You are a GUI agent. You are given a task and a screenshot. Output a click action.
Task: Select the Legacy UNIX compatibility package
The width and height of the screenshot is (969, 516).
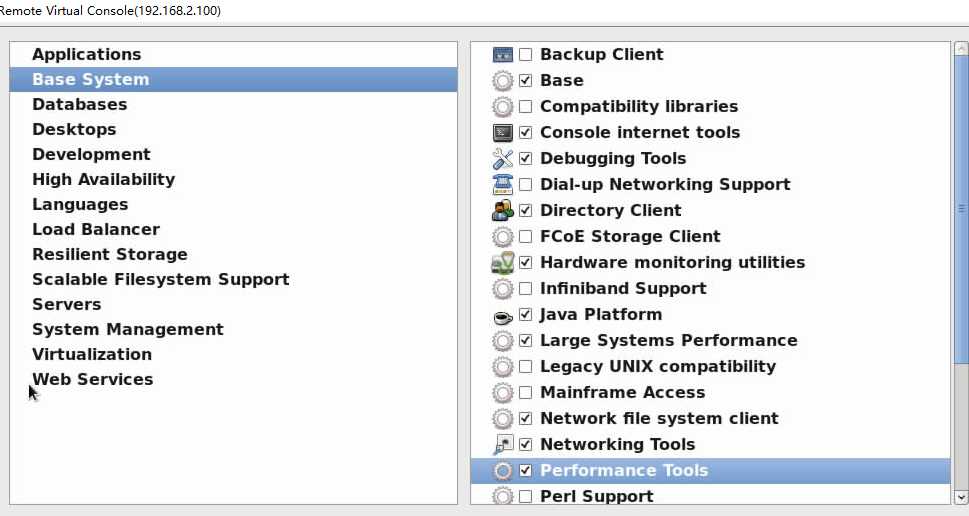(x=658, y=367)
